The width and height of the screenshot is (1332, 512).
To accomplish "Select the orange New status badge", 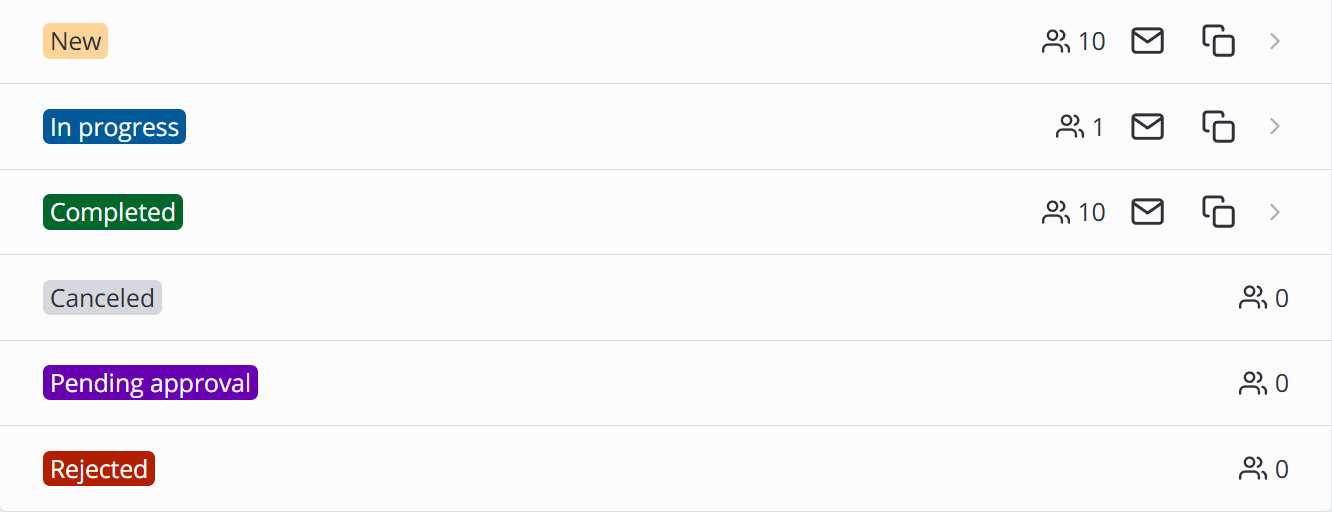I will 75,41.
